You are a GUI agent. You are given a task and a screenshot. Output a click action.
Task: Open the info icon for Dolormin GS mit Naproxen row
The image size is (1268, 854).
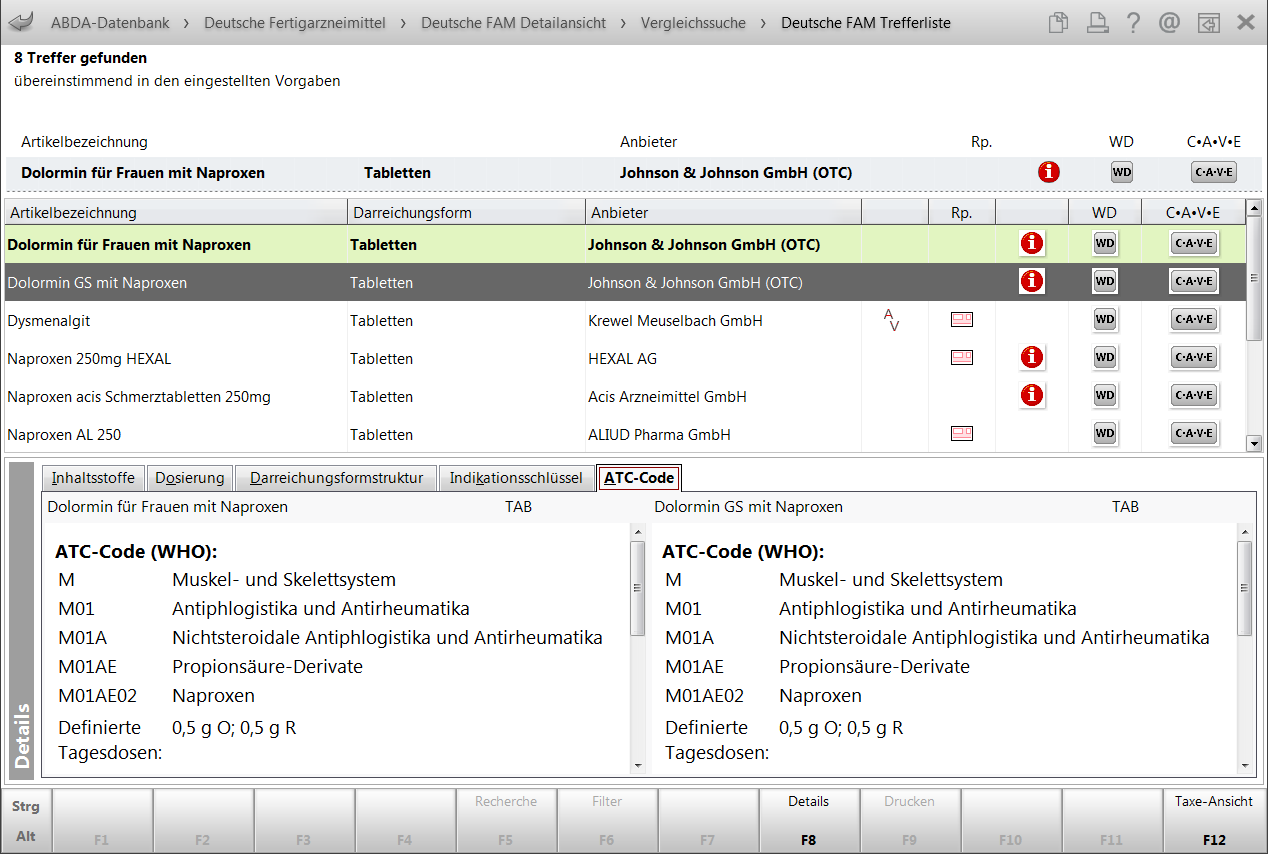[x=1032, y=281]
